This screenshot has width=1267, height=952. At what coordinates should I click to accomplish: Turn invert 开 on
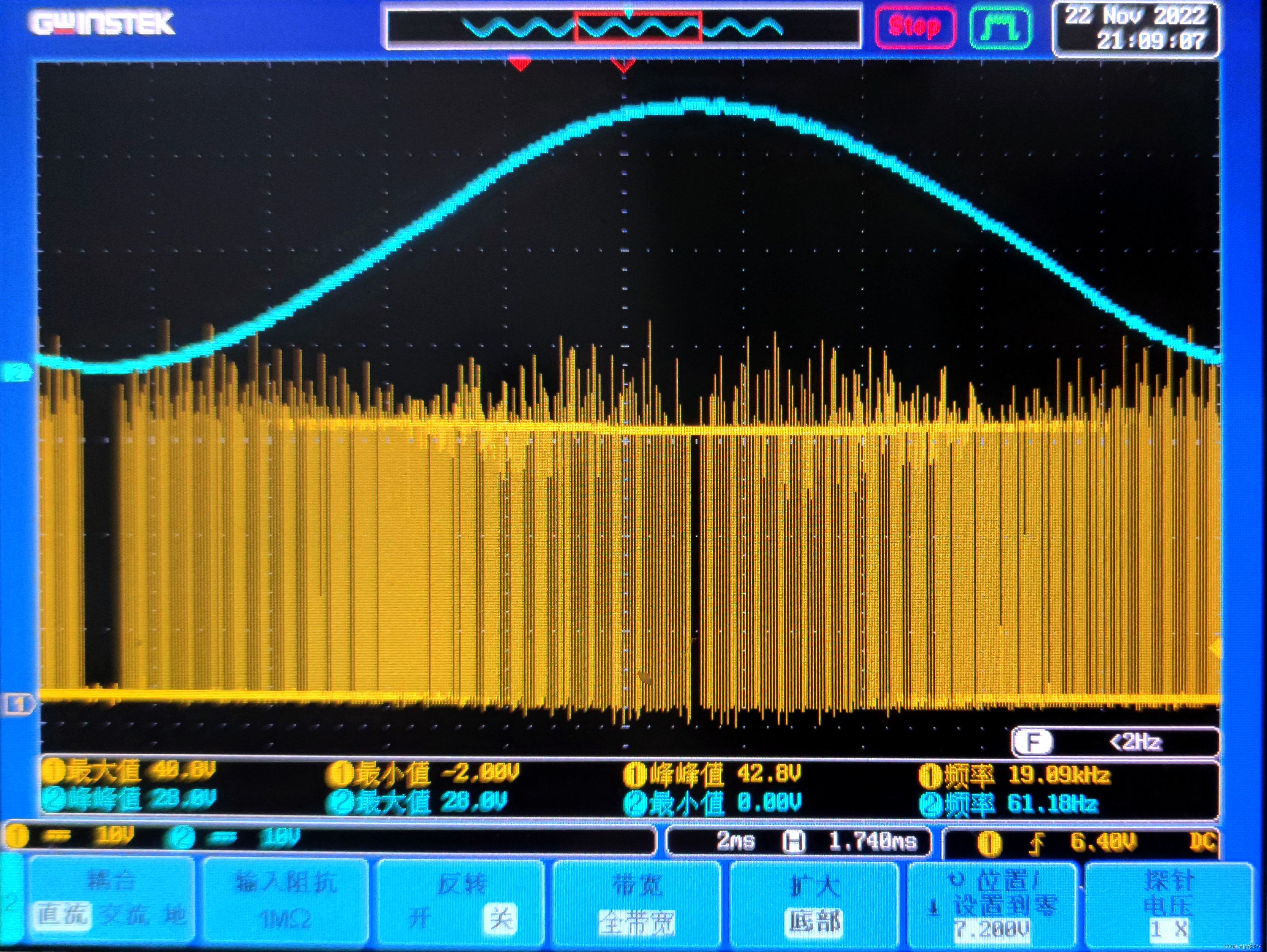[x=419, y=918]
